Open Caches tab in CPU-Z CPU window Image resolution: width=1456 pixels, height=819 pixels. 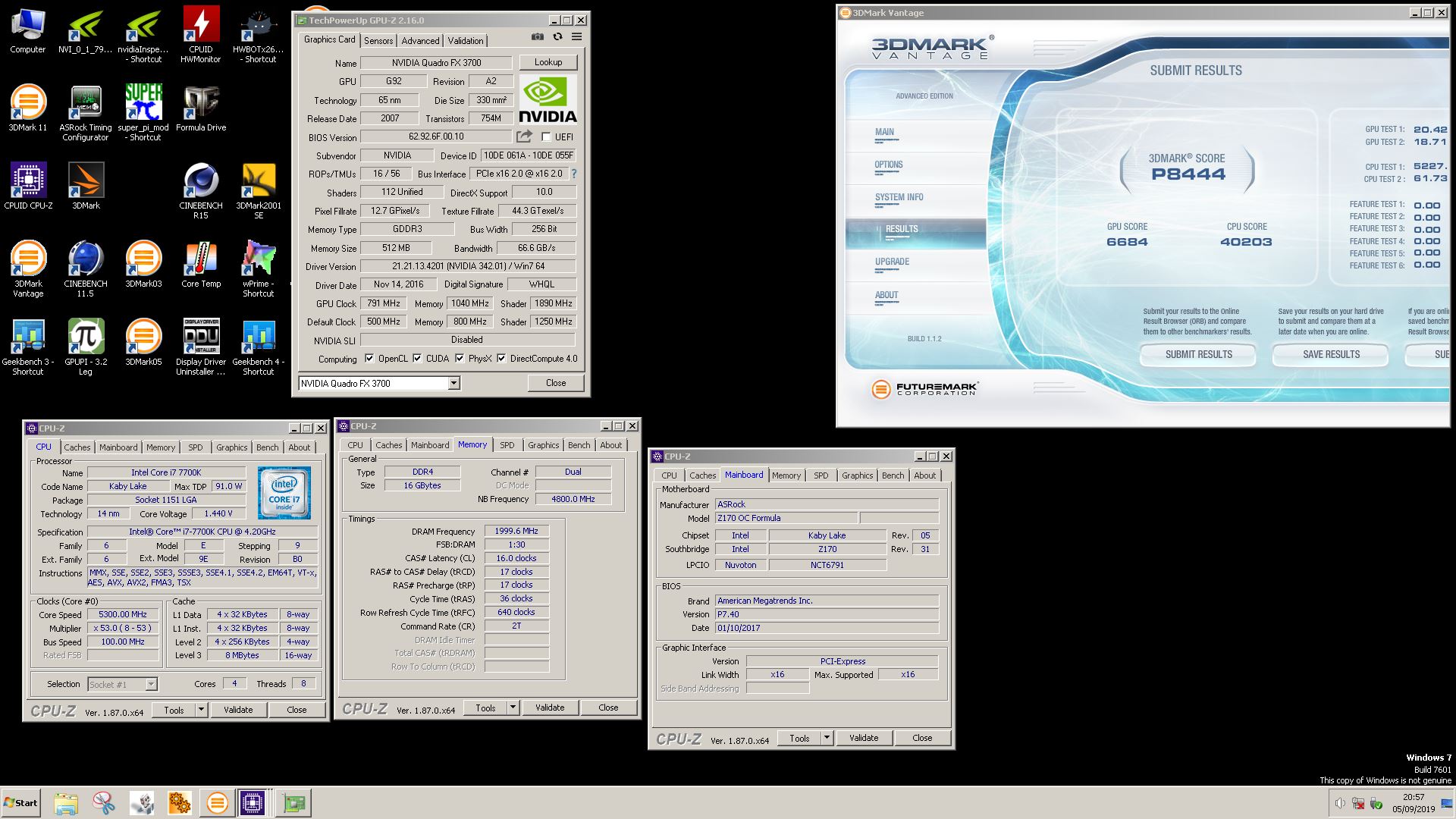click(77, 447)
